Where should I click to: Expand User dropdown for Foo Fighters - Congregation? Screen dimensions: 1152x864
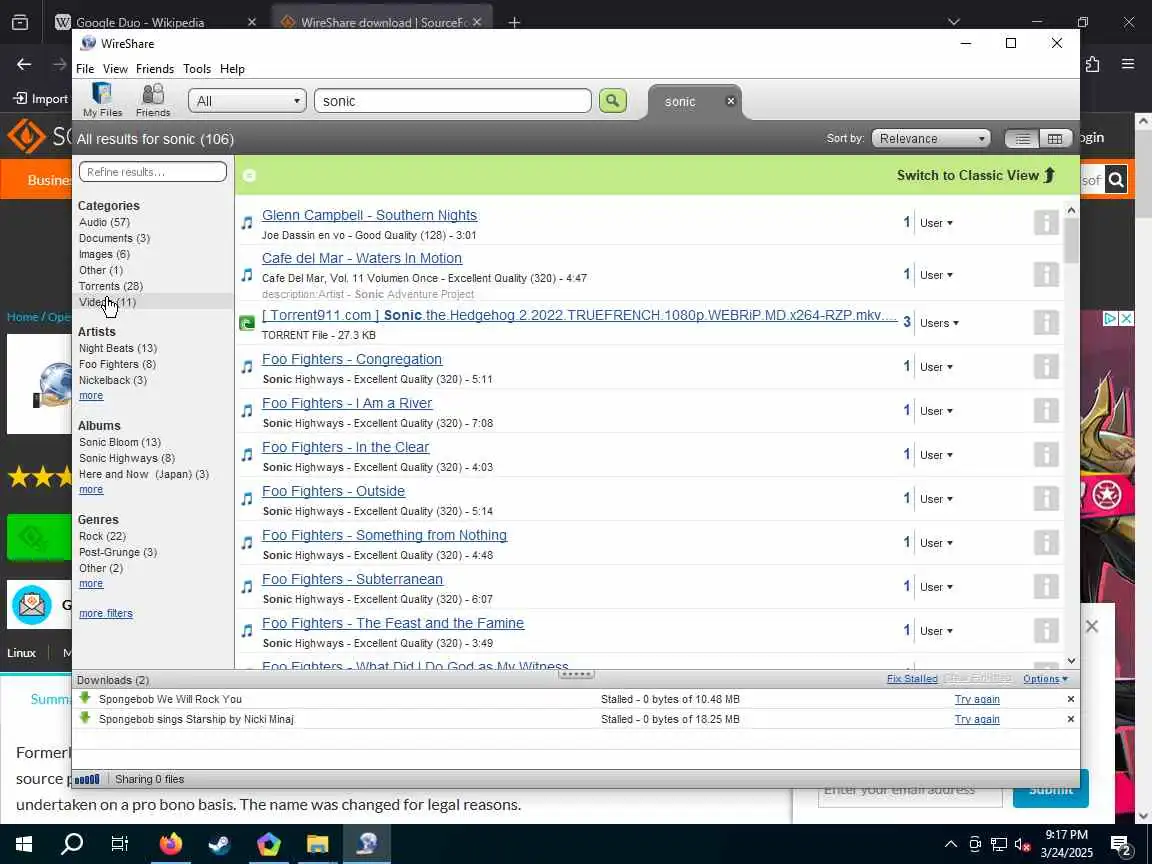click(x=936, y=367)
